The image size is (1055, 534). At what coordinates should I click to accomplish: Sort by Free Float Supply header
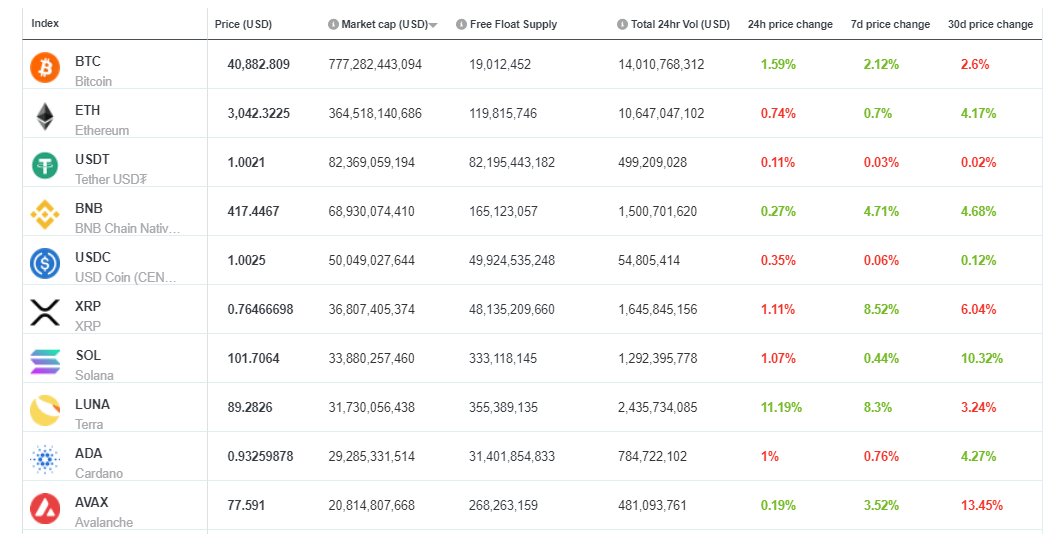point(513,24)
